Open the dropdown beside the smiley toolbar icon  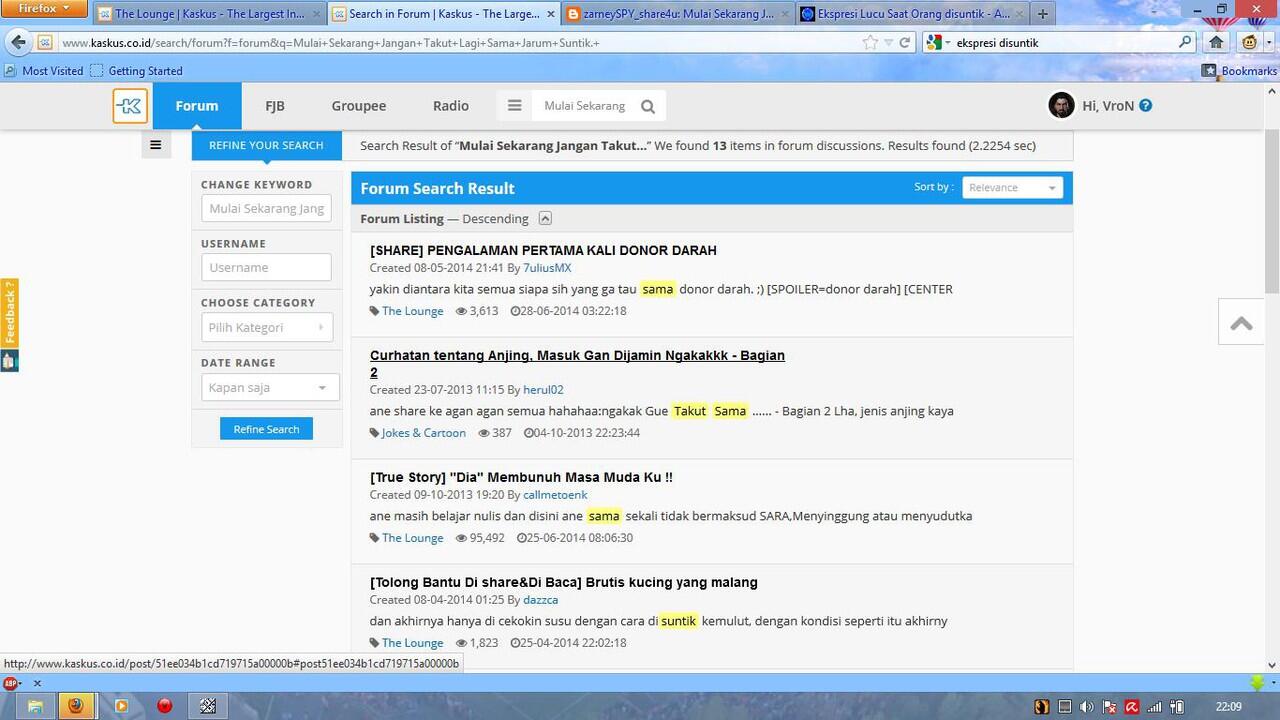[1269, 42]
